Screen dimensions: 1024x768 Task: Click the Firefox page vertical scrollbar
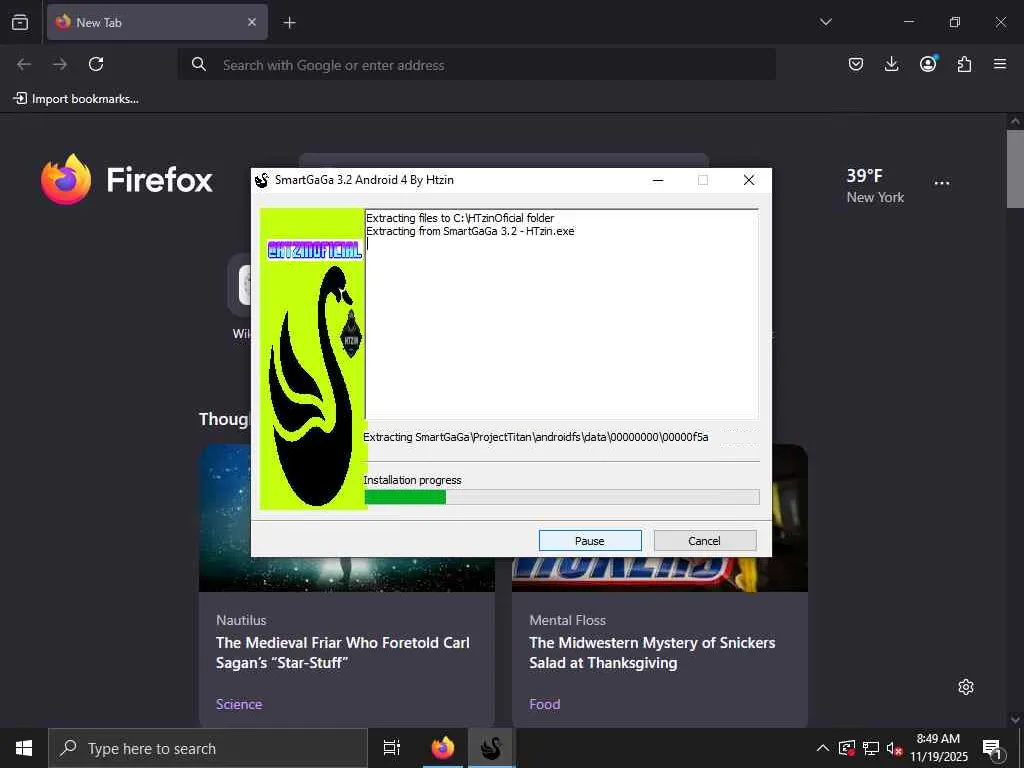(1015, 168)
